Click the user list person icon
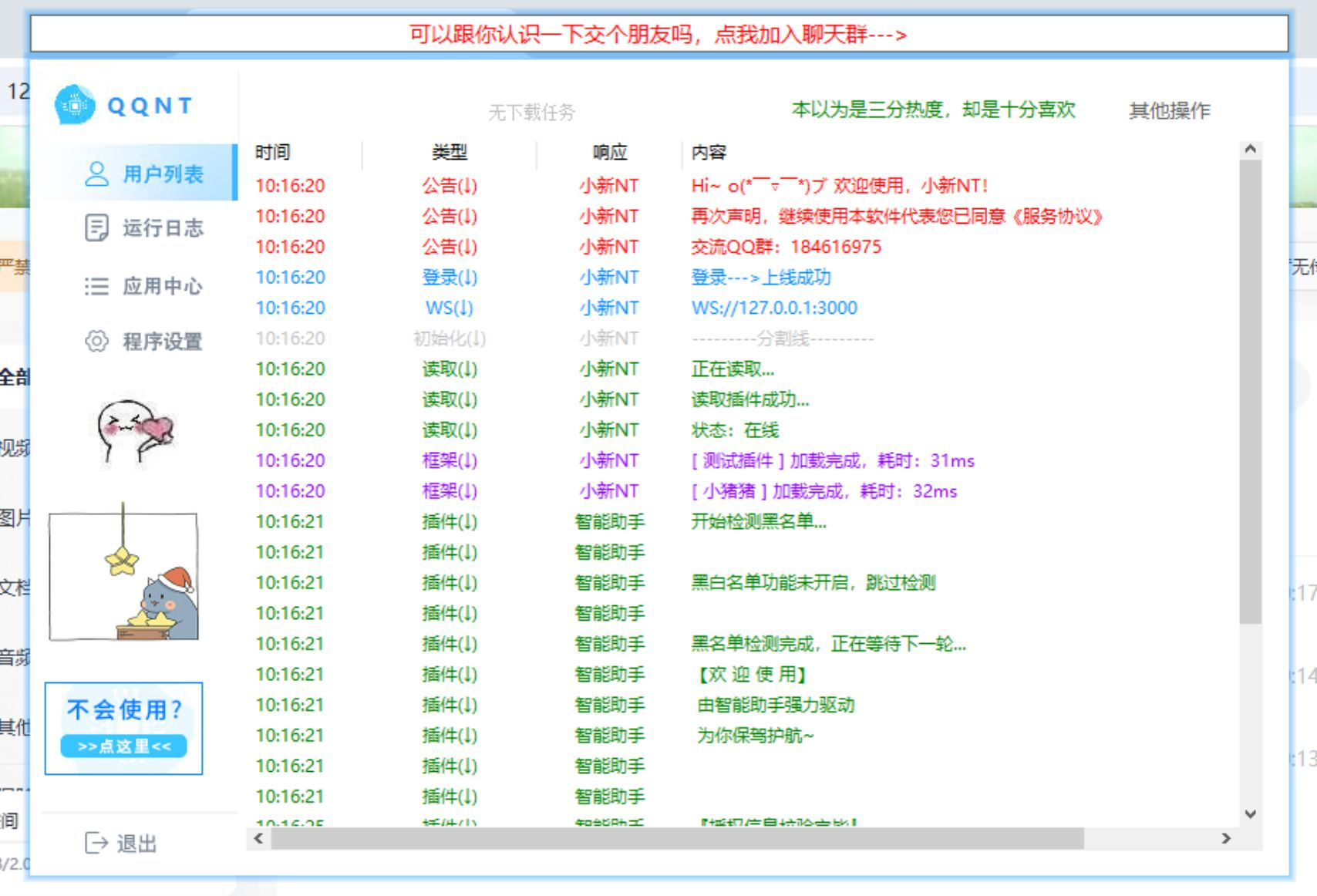Viewport: 1317px width, 896px height. [96, 173]
